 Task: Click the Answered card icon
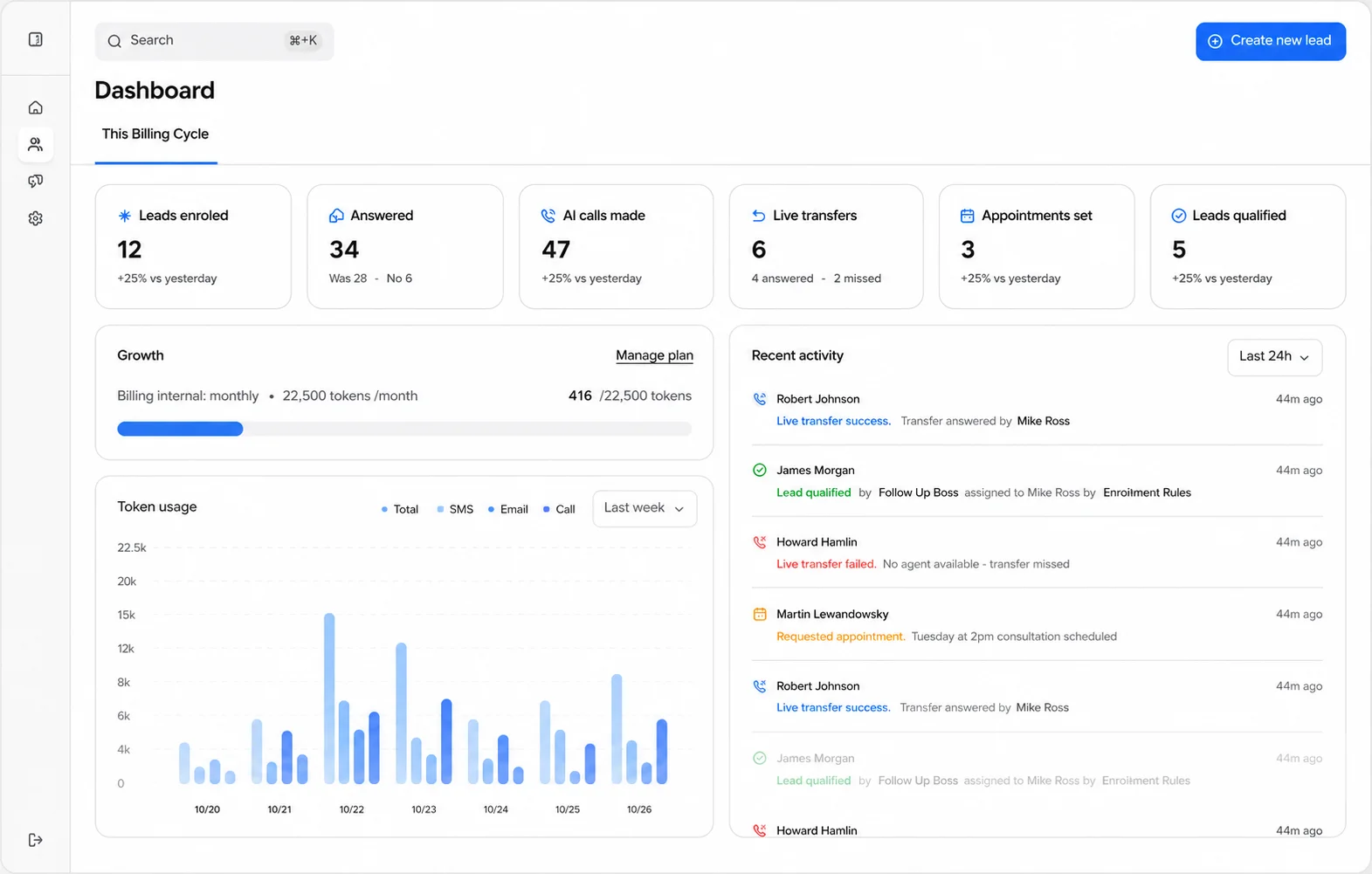(336, 216)
